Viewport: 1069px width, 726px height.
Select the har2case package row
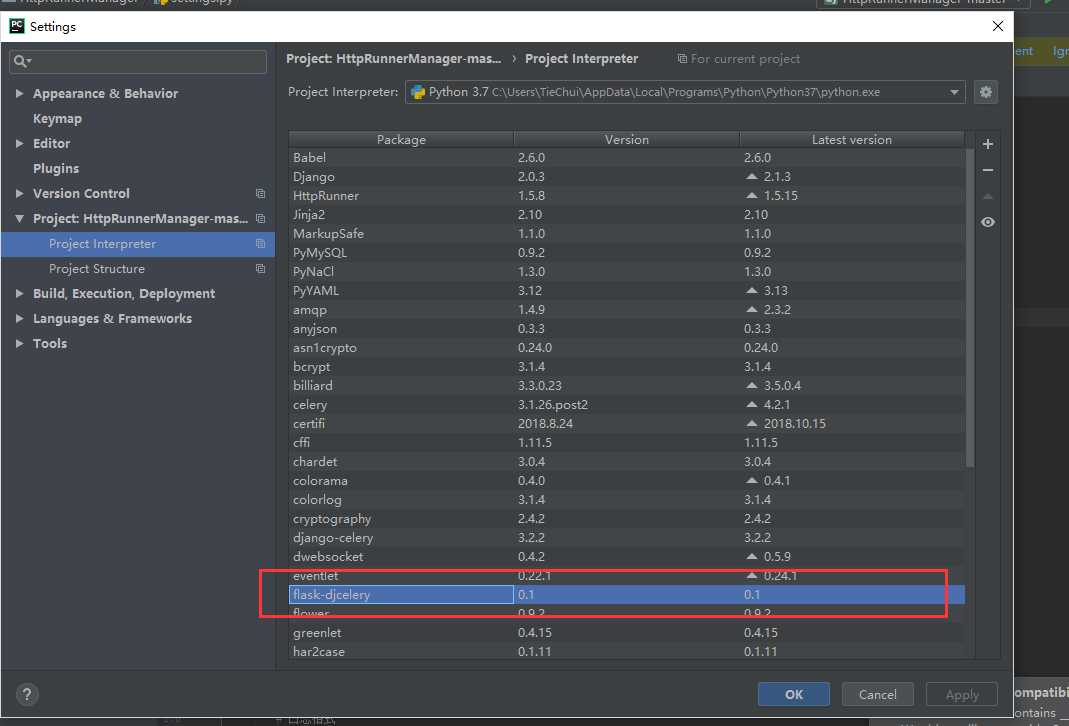point(627,652)
